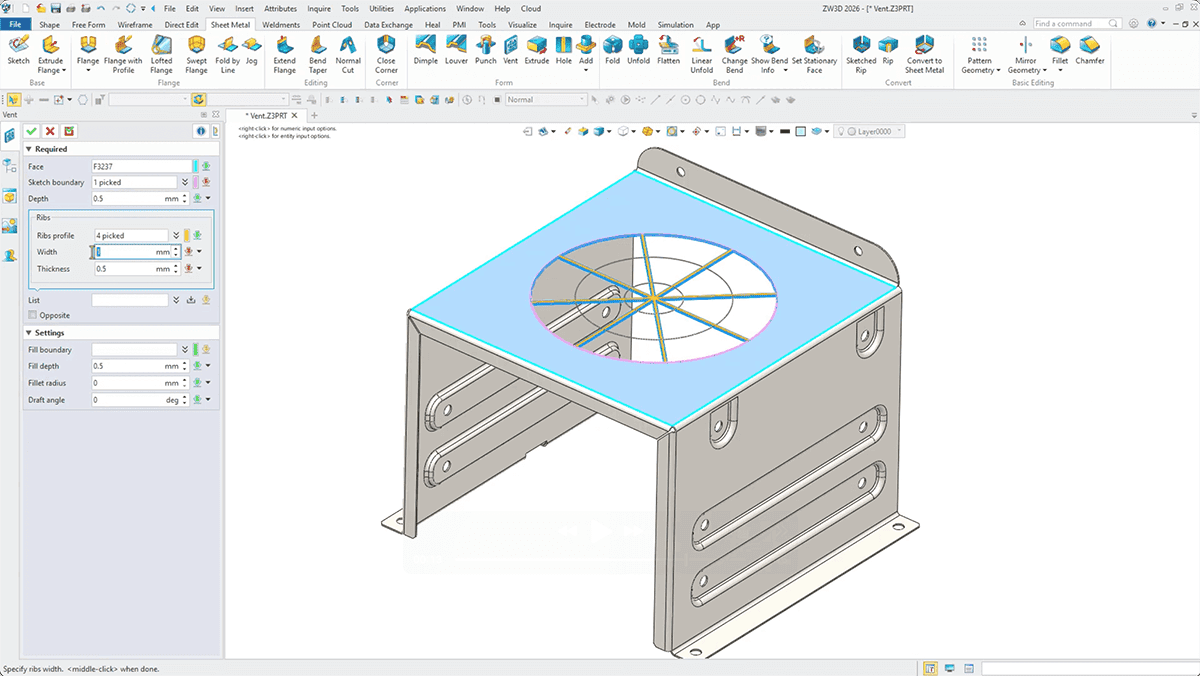The width and height of the screenshot is (1200, 676).
Task: Collapse the Required section
Action: pyautogui.click(x=29, y=149)
